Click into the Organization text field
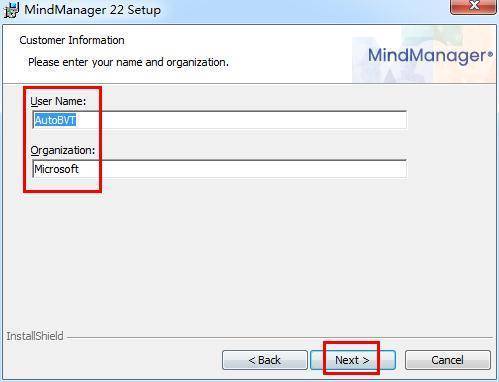 point(220,169)
